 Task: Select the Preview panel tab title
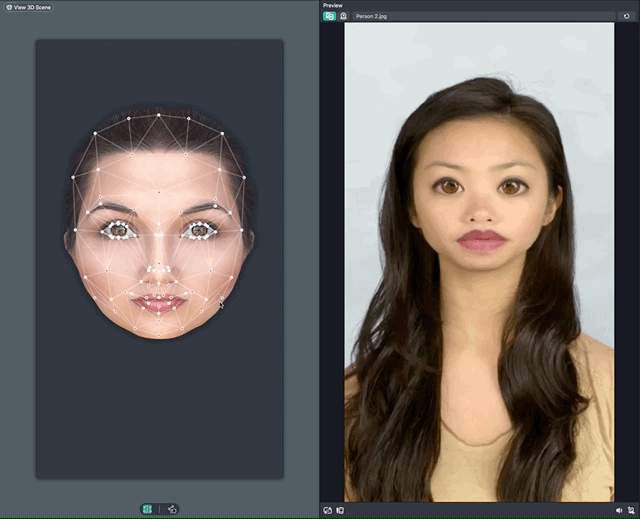333,5
